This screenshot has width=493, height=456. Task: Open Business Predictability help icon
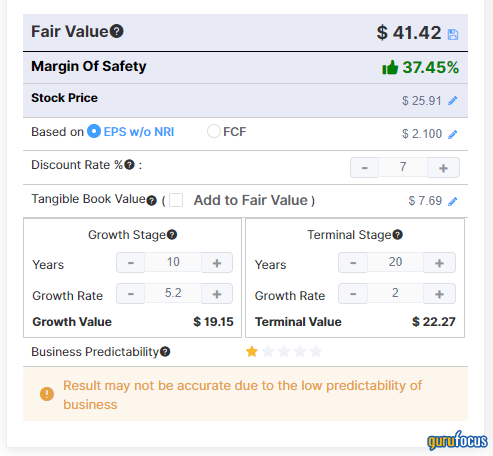[165, 352]
